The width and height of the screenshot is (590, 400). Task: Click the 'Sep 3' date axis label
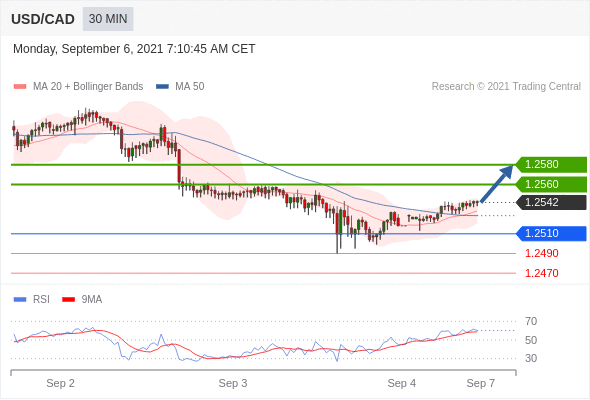233,383
